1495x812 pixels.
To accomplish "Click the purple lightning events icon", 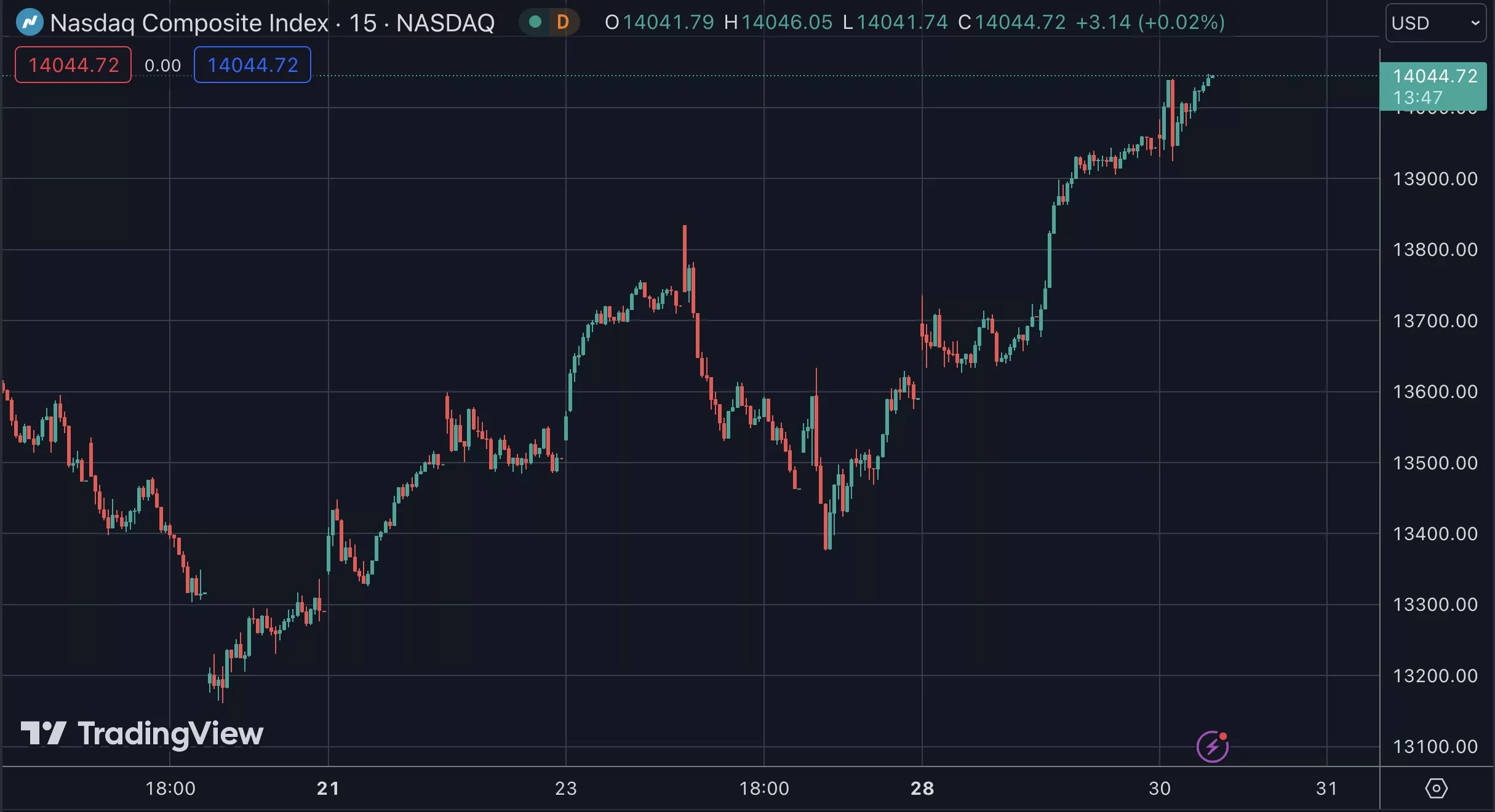I will (1212, 746).
